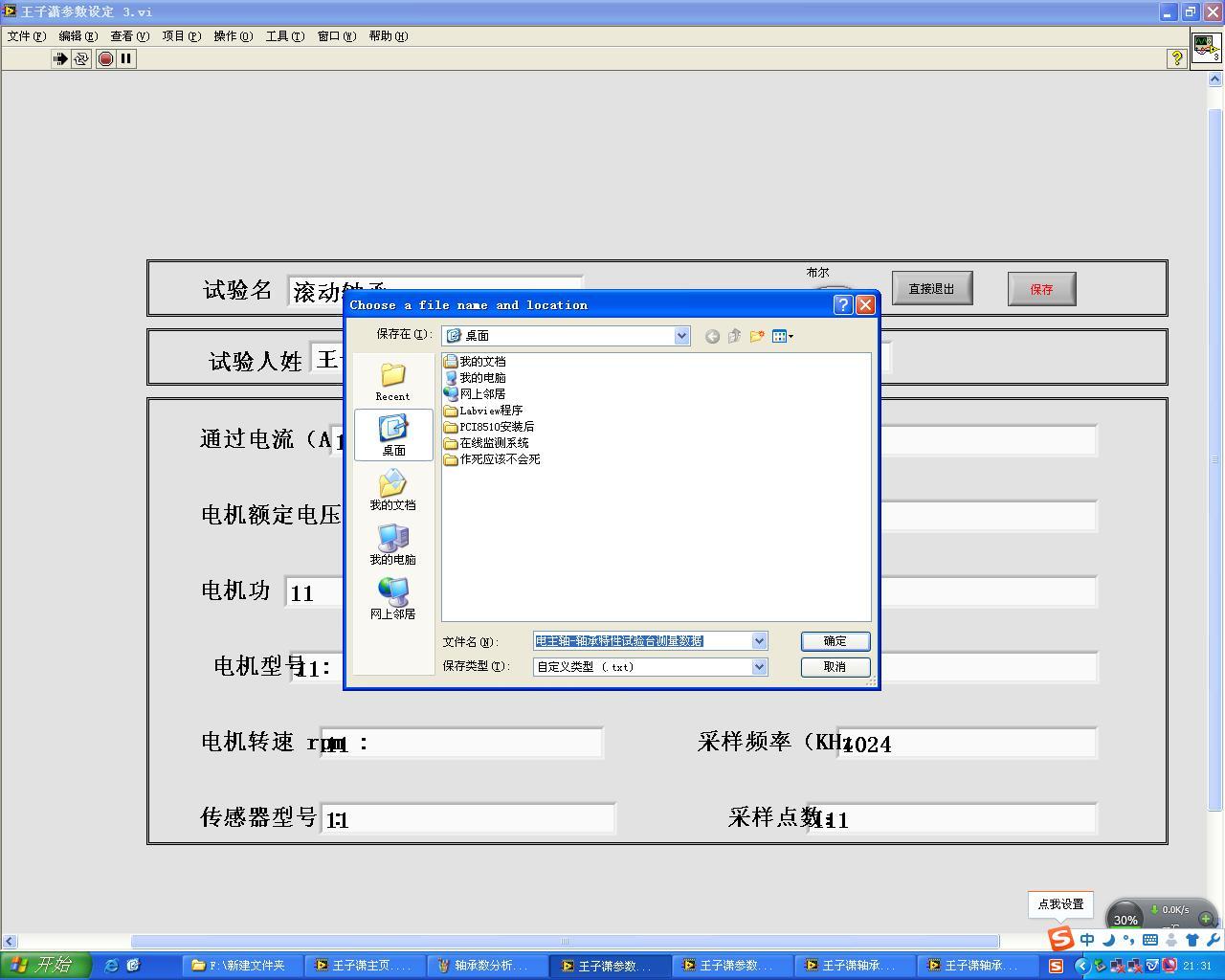Select 桌面 in the places bar
The image size is (1225, 980).
tap(393, 435)
